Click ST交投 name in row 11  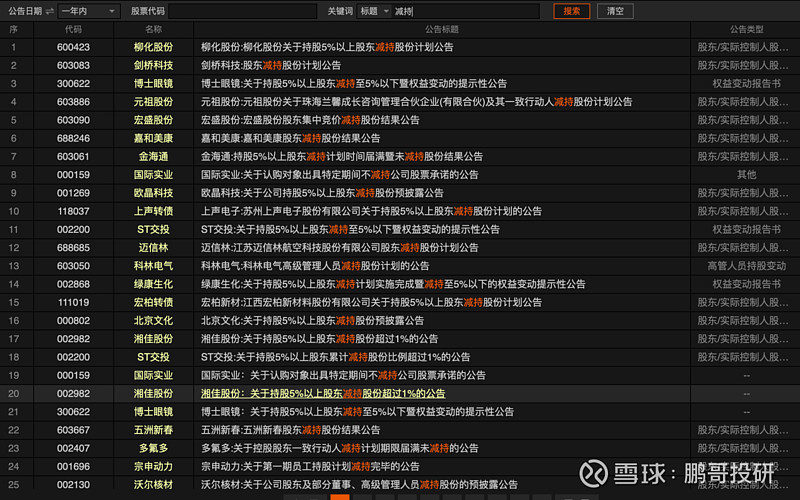(x=154, y=230)
